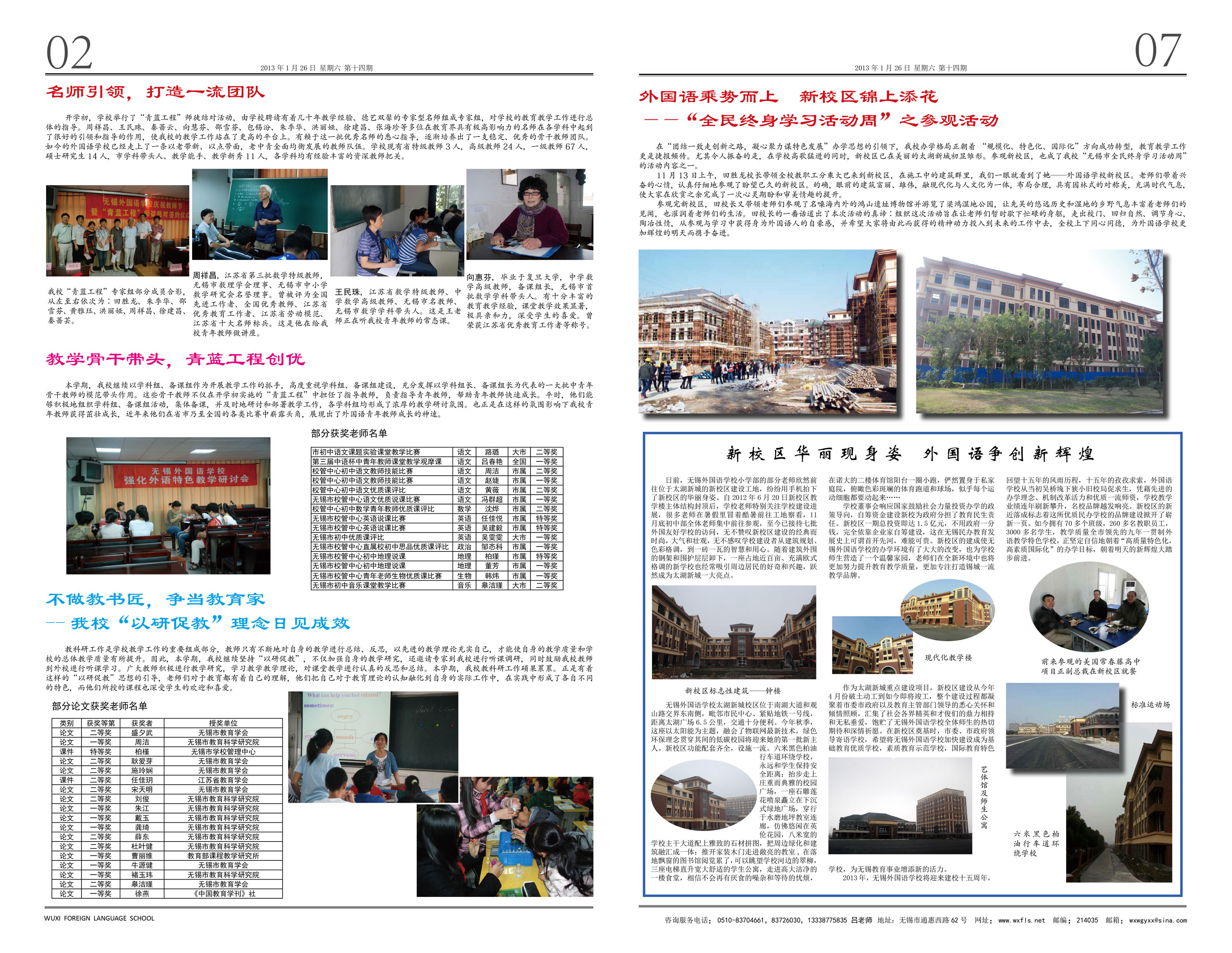
Task: Click the caption "六米黑色柏油行车道环绕学校"
Action: (x=1036, y=843)
